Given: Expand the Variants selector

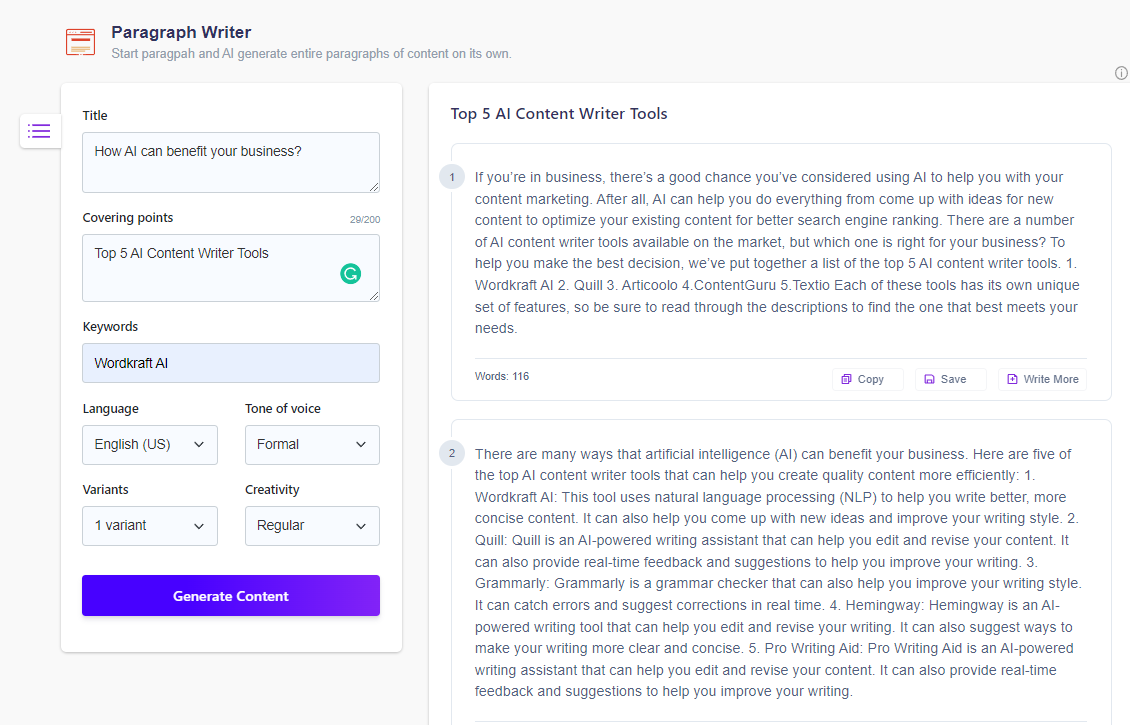Looking at the screenshot, I should (x=150, y=525).
